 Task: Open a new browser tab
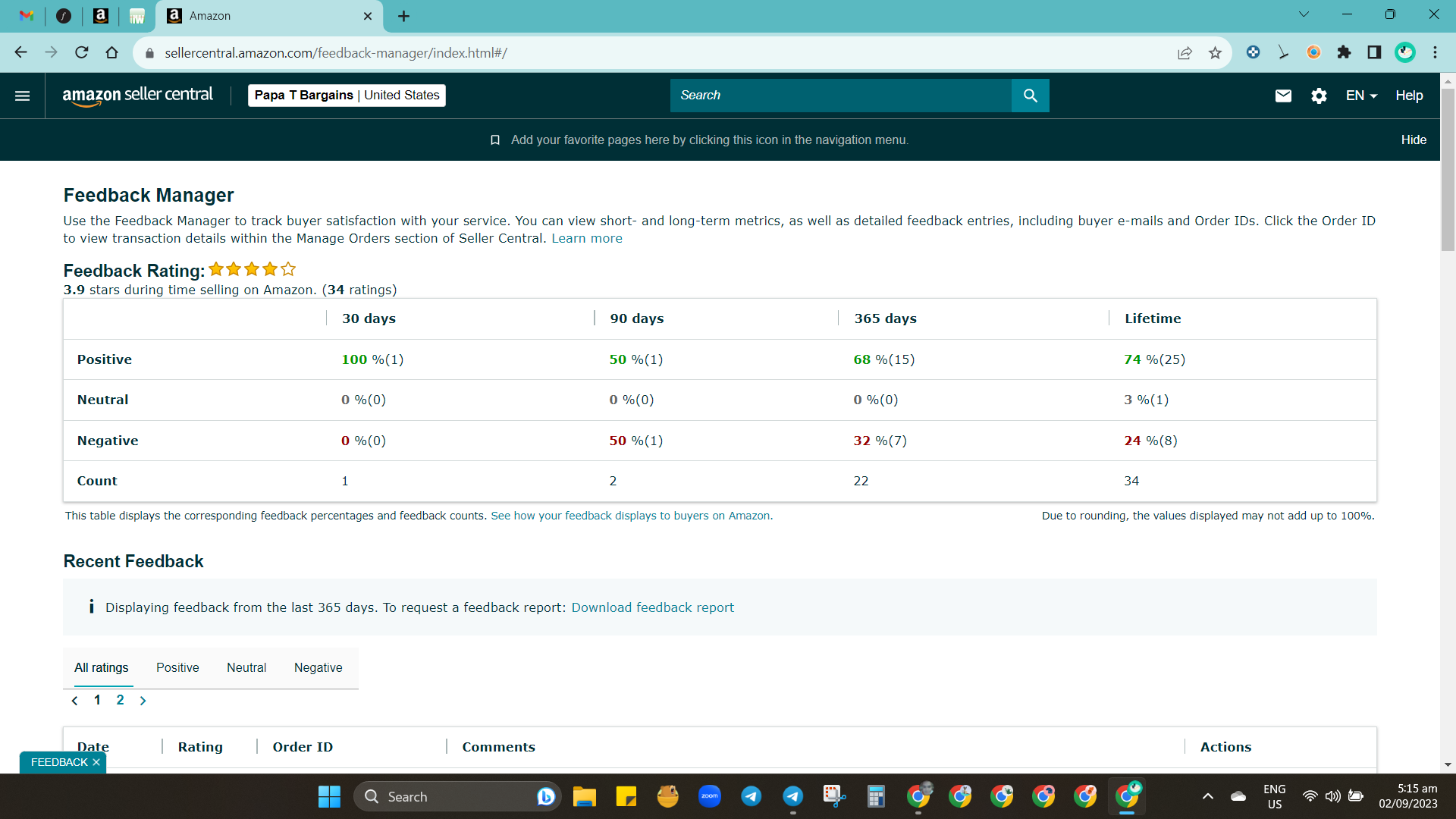pos(403,16)
